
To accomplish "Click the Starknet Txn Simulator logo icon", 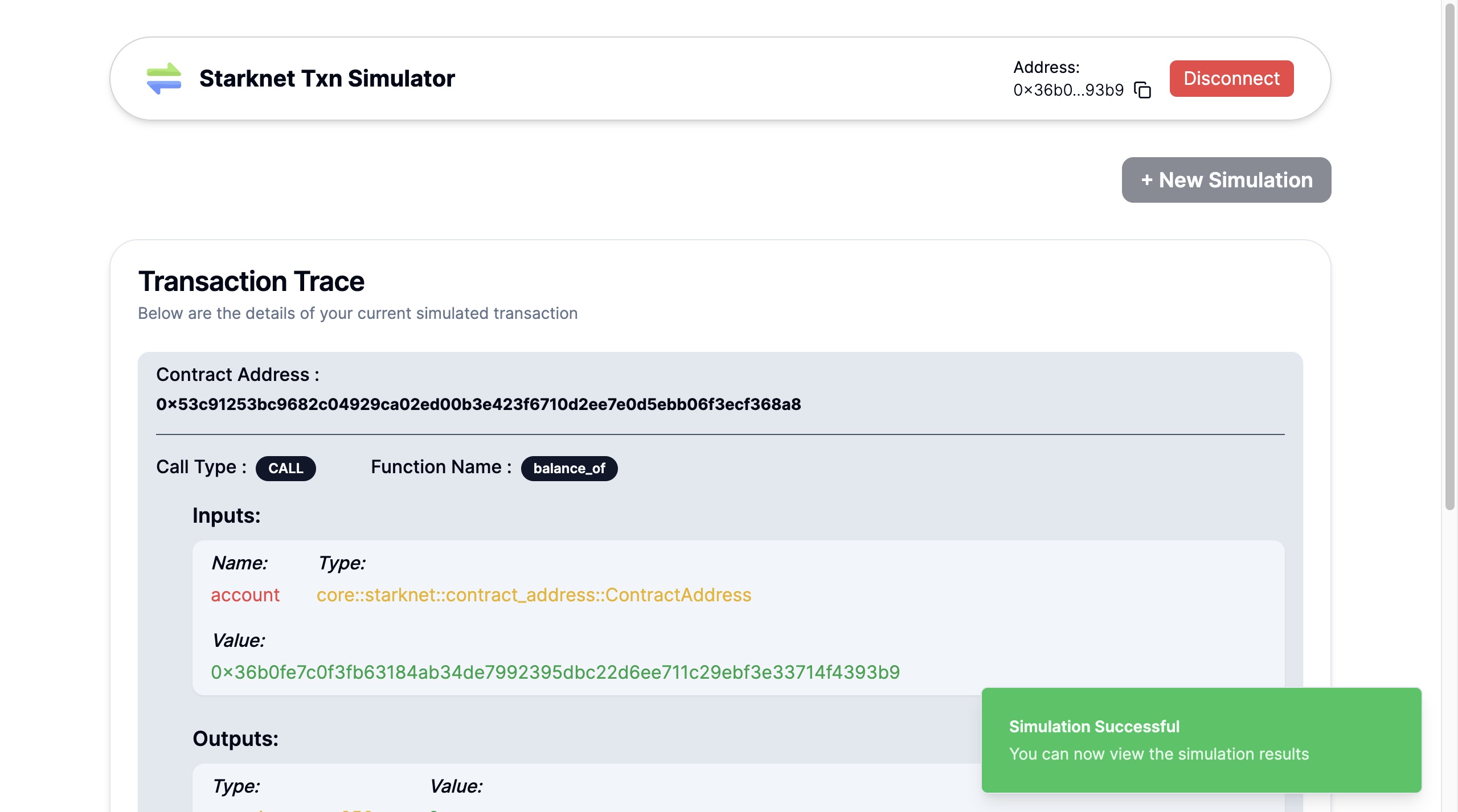I will pyautogui.click(x=164, y=79).
